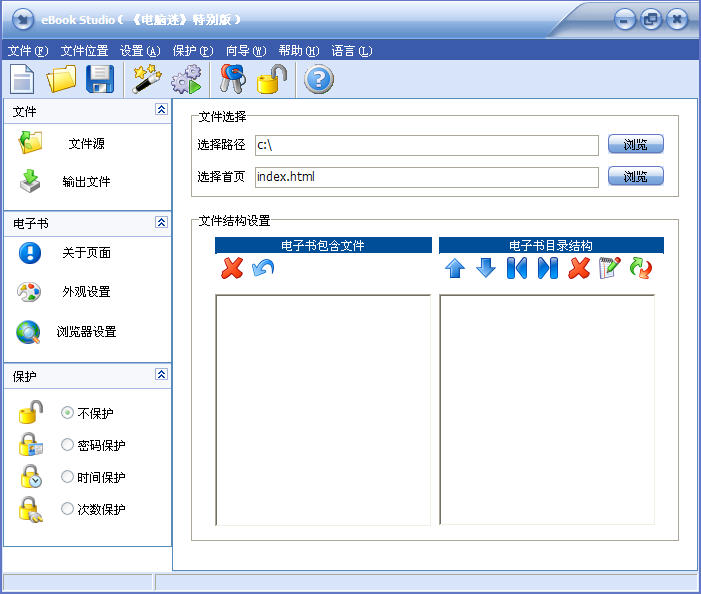Click the blue question mark help icon
The height and width of the screenshot is (594, 701).
click(x=318, y=78)
